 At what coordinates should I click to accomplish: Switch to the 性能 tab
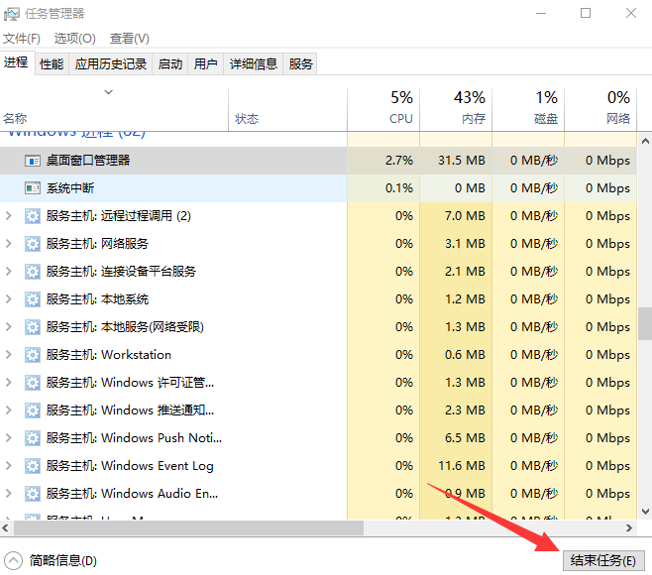click(x=51, y=64)
